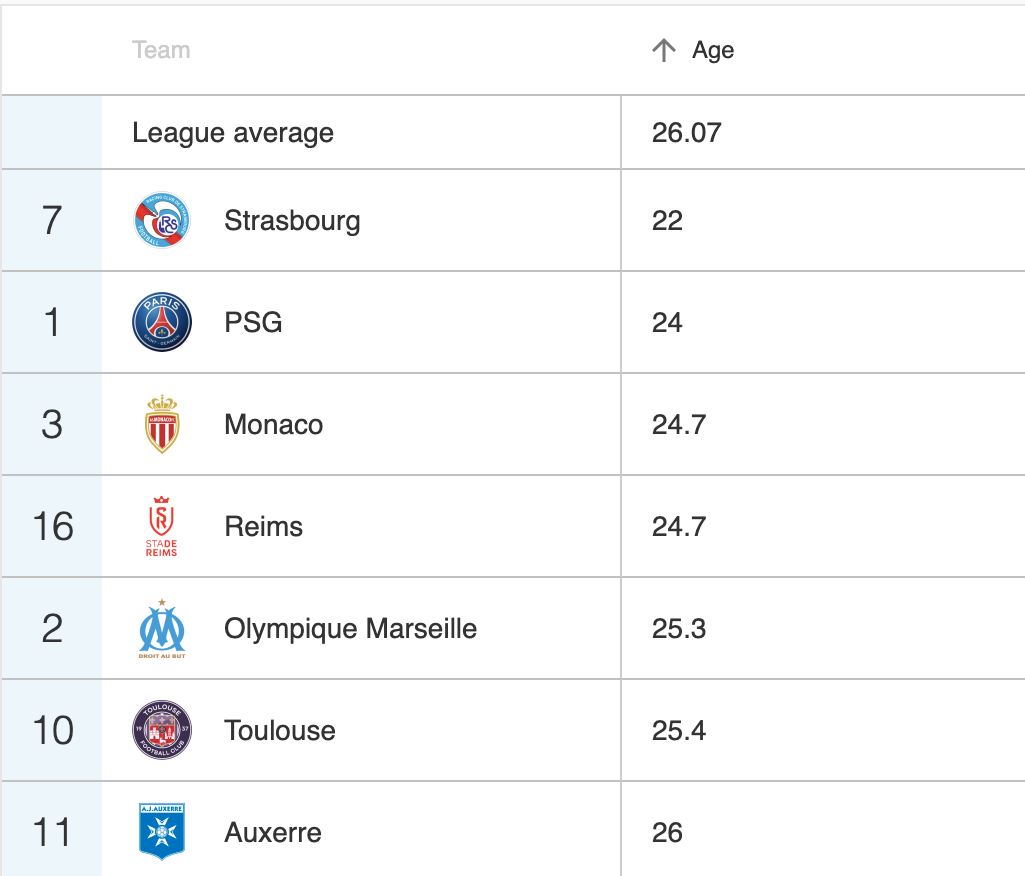Click the AJ Auxerre crest icon

point(162,832)
